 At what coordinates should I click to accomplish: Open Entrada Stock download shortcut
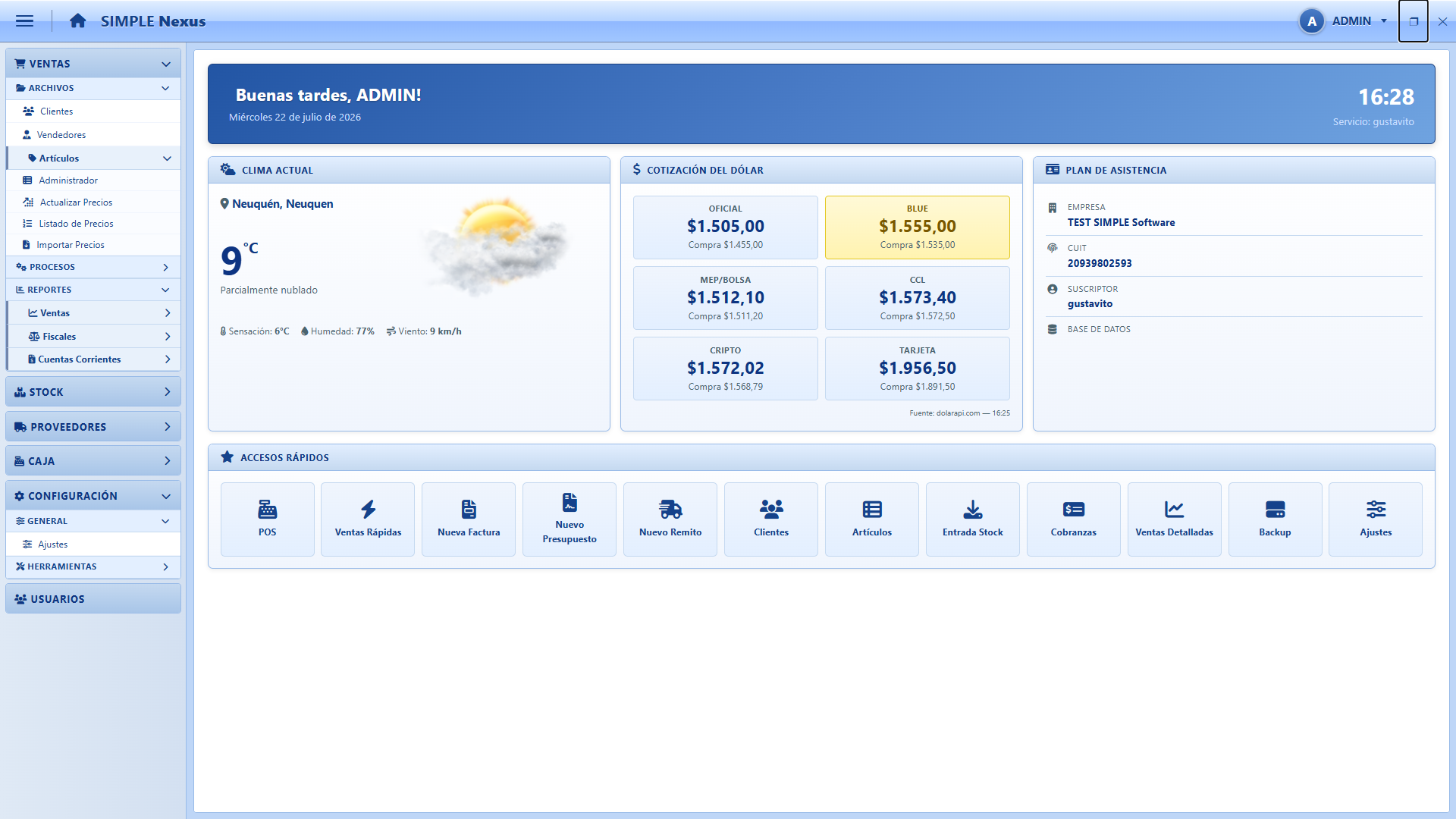pyautogui.click(x=973, y=519)
